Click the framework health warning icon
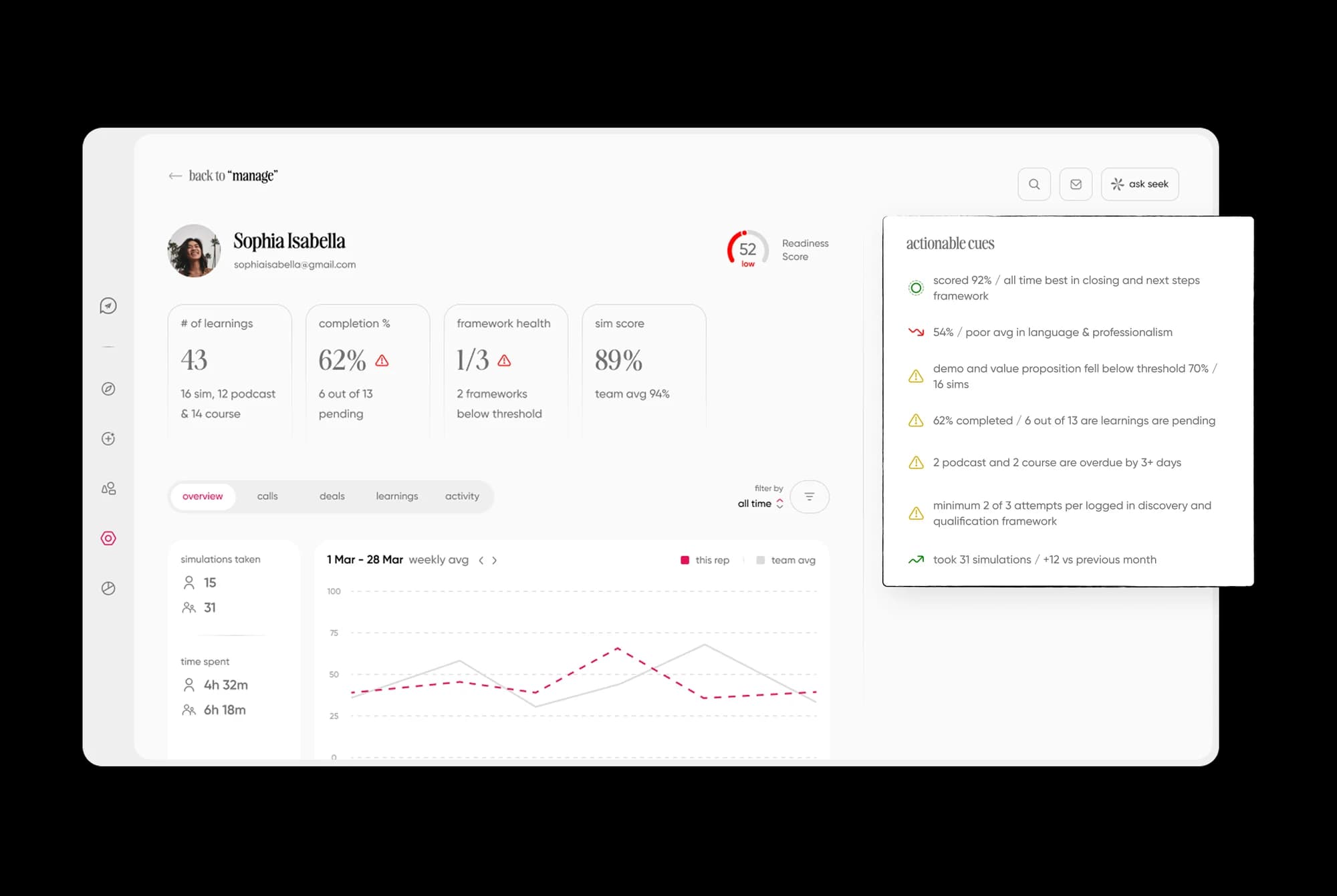This screenshot has height=896, width=1337. 505,361
